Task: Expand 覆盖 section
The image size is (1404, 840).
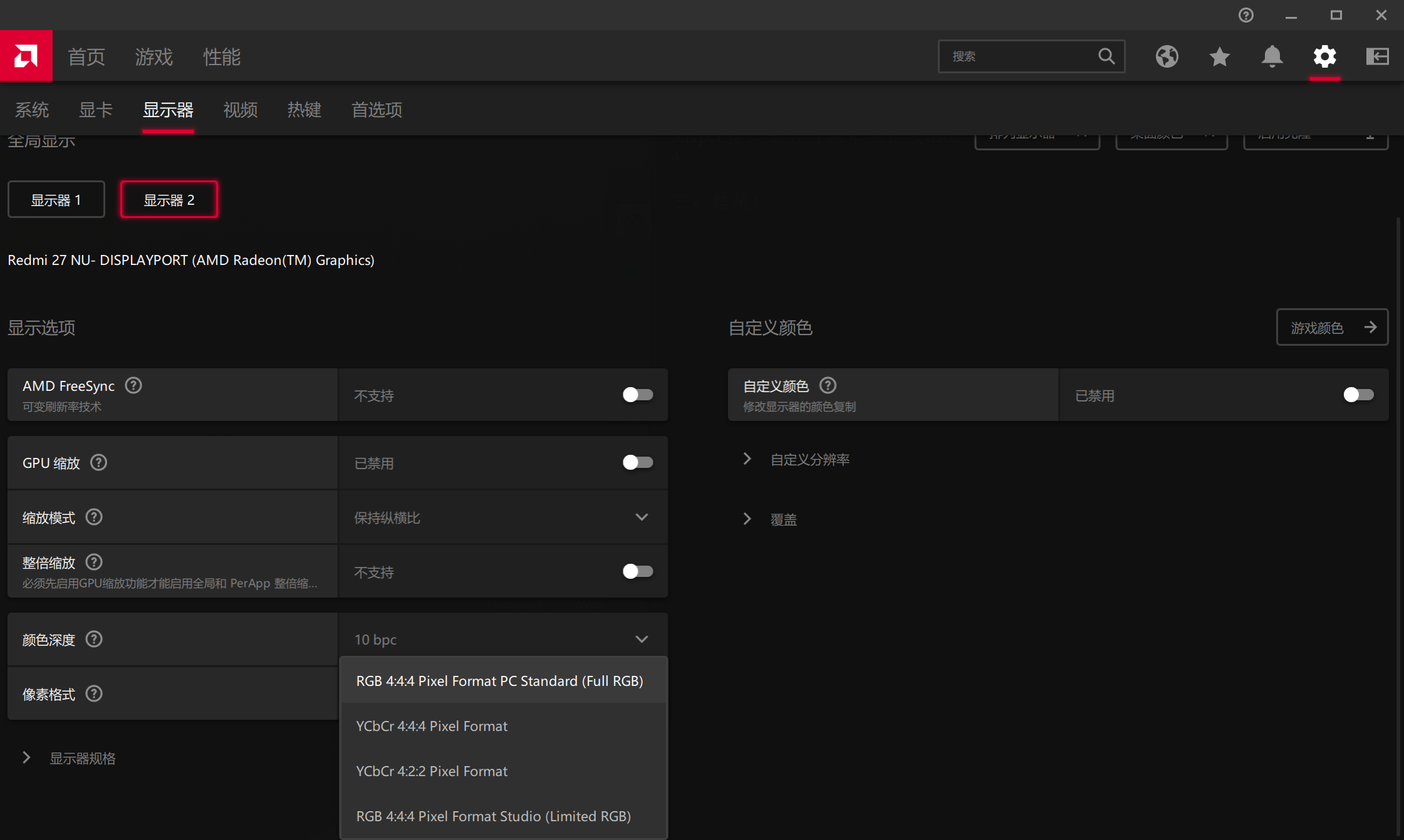Action: click(x=769, y=519)
